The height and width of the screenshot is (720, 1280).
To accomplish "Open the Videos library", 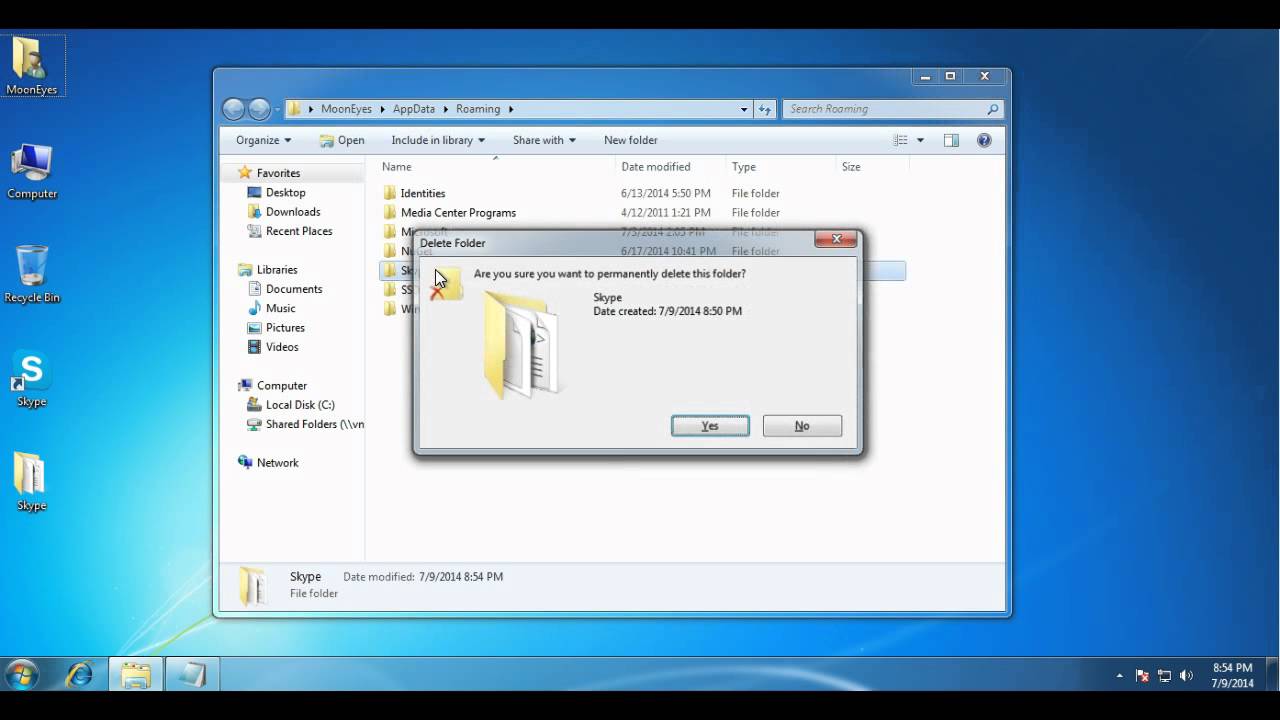I will point(282,347).
